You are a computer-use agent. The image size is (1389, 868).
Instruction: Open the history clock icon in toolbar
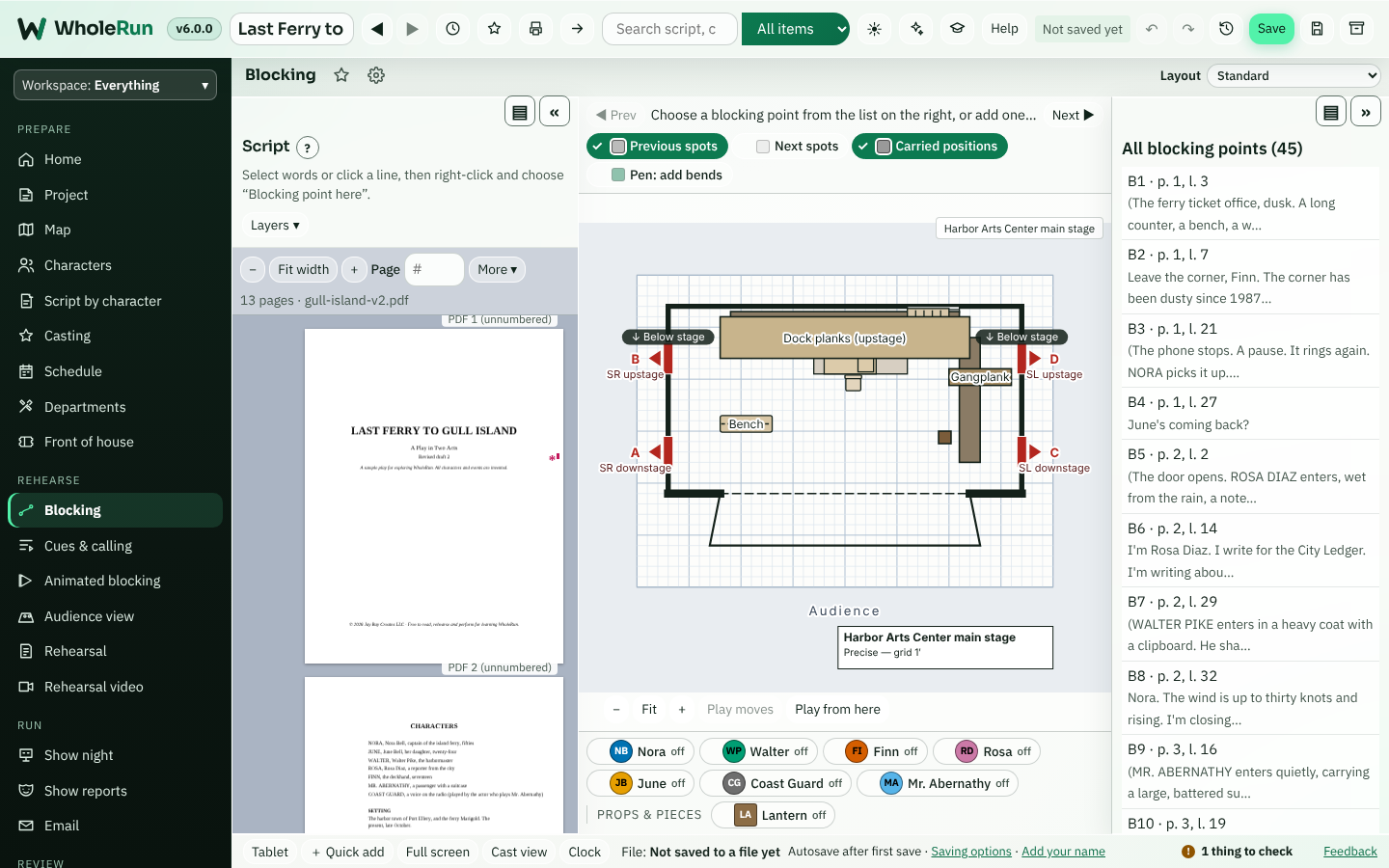pos(453,29)
